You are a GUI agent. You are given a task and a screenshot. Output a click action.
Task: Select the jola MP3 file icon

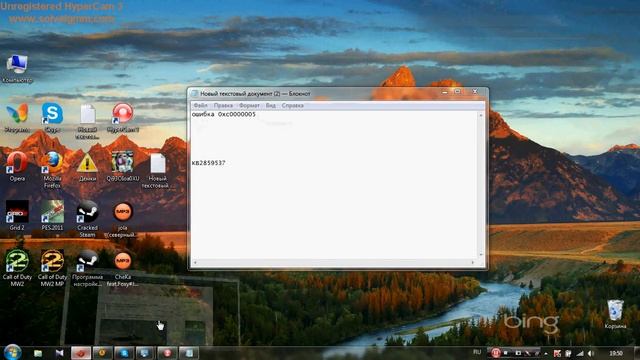tap(122, 219)
